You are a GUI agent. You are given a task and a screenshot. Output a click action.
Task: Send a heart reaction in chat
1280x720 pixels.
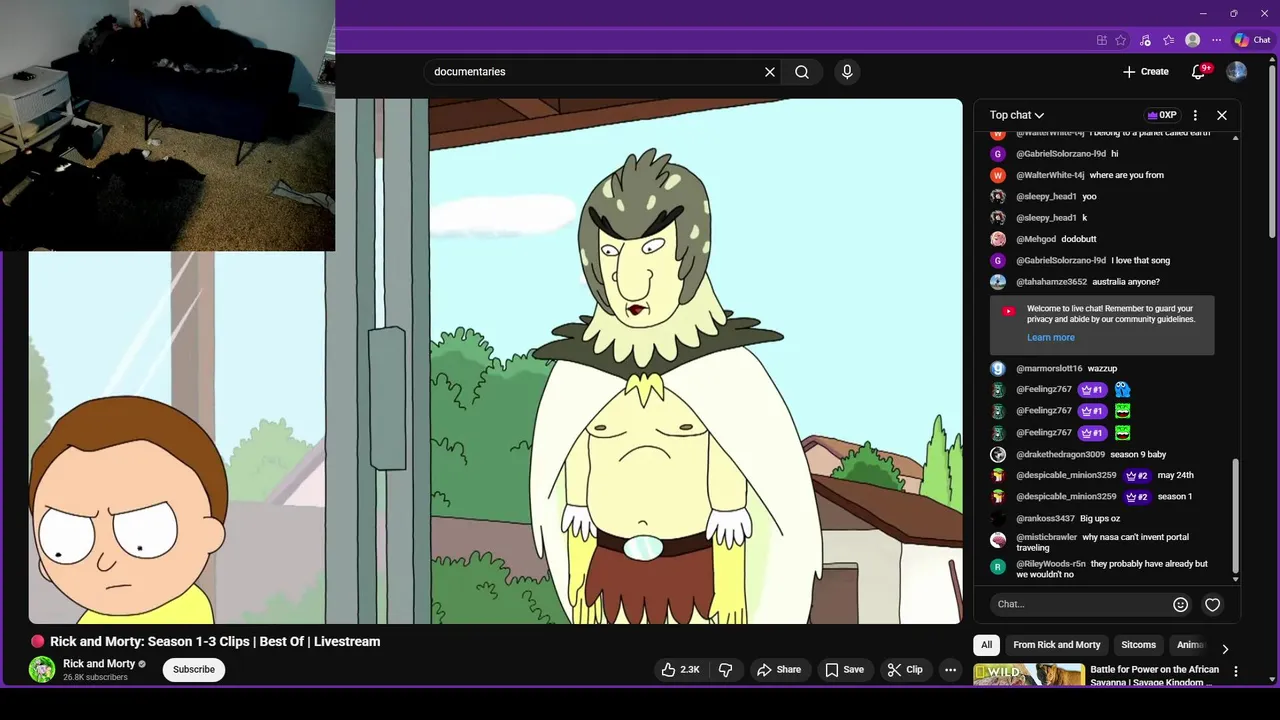click(1213, 604)
